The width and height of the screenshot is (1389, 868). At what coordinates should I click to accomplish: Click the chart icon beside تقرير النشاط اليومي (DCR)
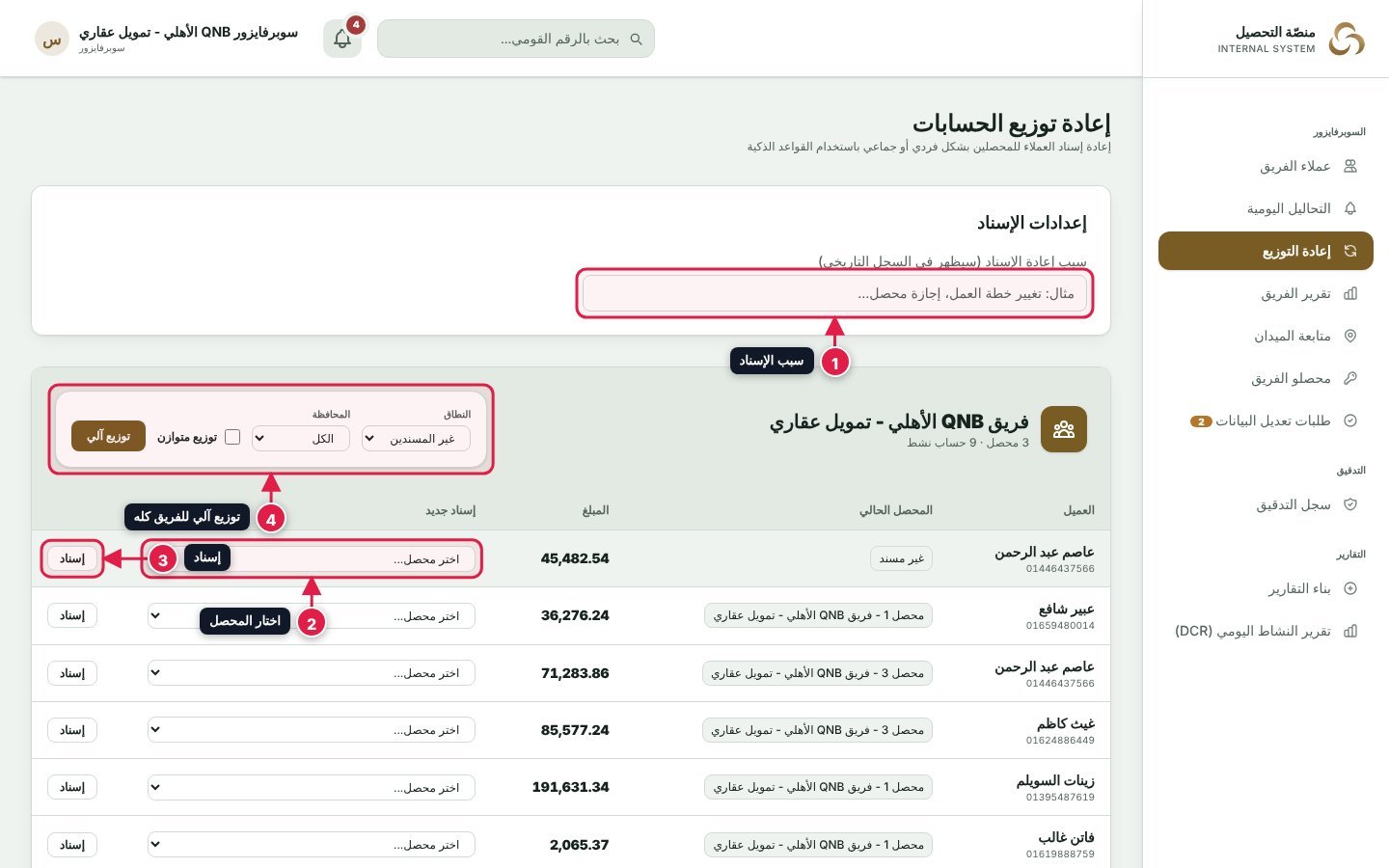[1350, 631]
